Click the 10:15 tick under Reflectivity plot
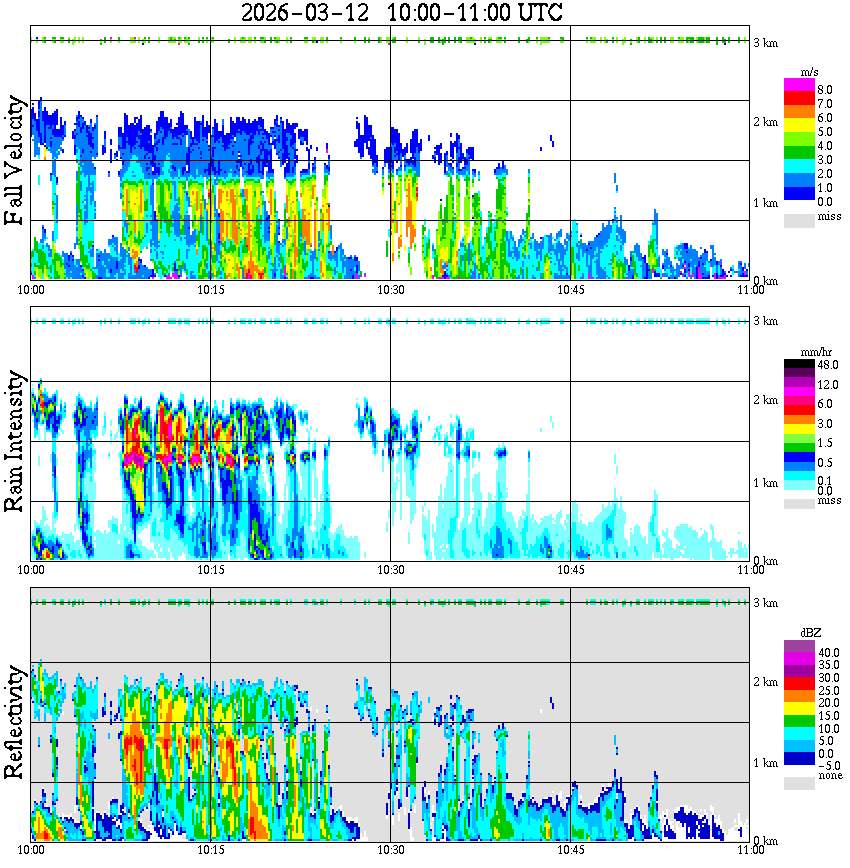The height and width of the screenshot is (868, 850). click(x=210, y=850)
